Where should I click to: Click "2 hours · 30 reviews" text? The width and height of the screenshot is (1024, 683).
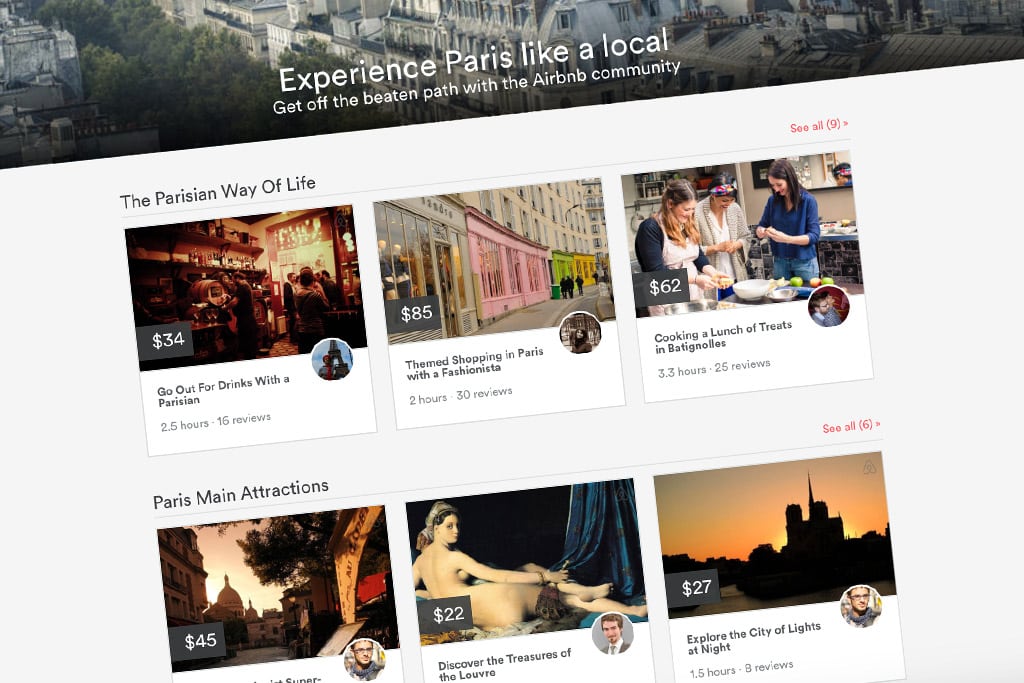460,395
